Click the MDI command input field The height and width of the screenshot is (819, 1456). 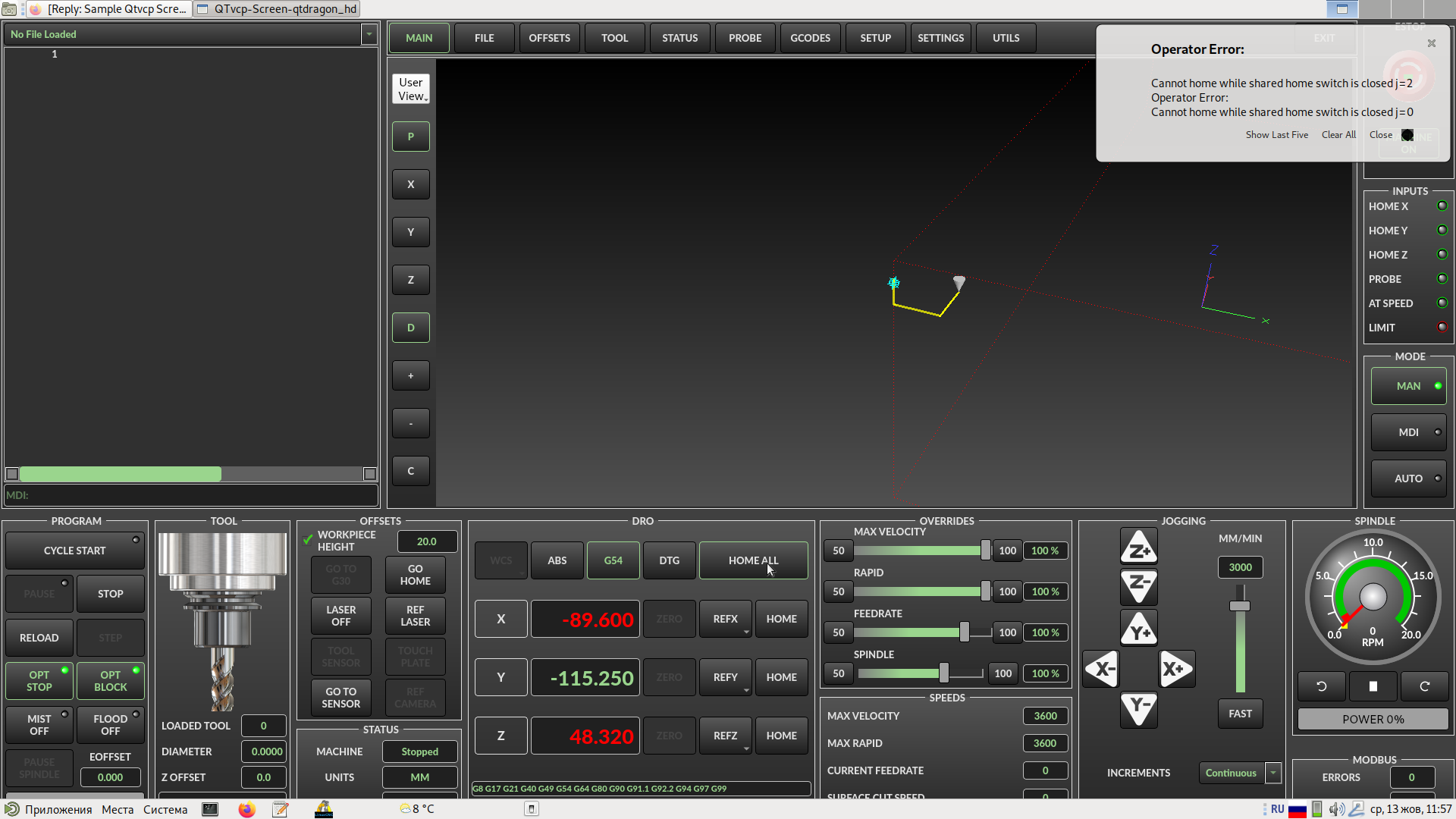[191, 495]
